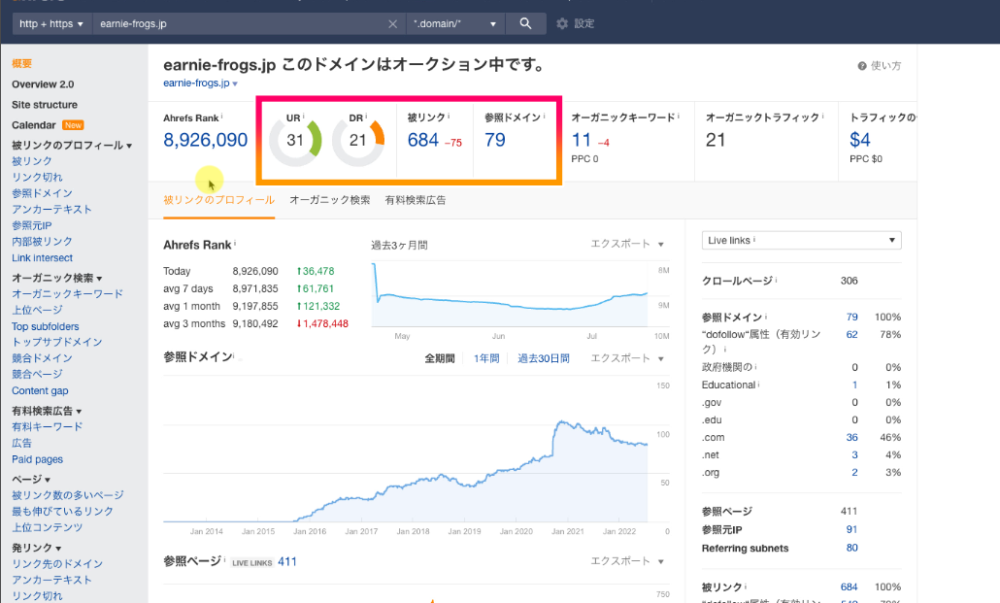
Task: Click Referring subnets count 80
Action: tap(851, 548)
